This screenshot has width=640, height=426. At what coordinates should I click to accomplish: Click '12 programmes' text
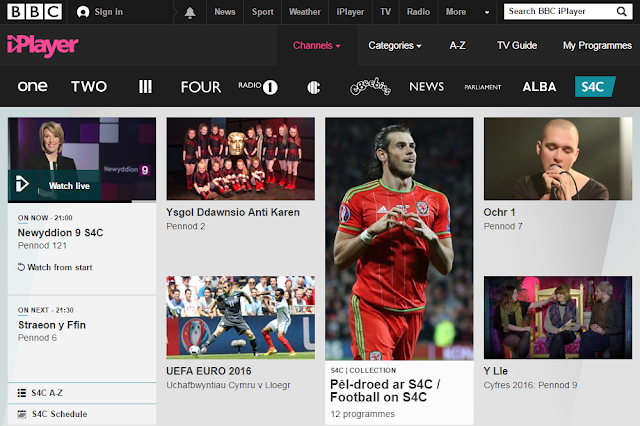point(362,414)
